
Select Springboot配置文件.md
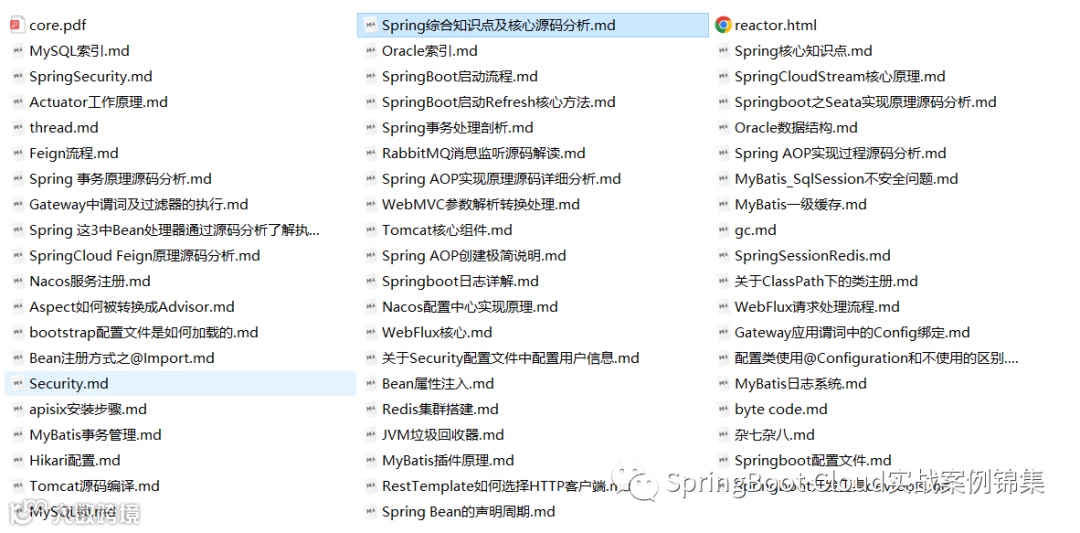tap(813, 460)
